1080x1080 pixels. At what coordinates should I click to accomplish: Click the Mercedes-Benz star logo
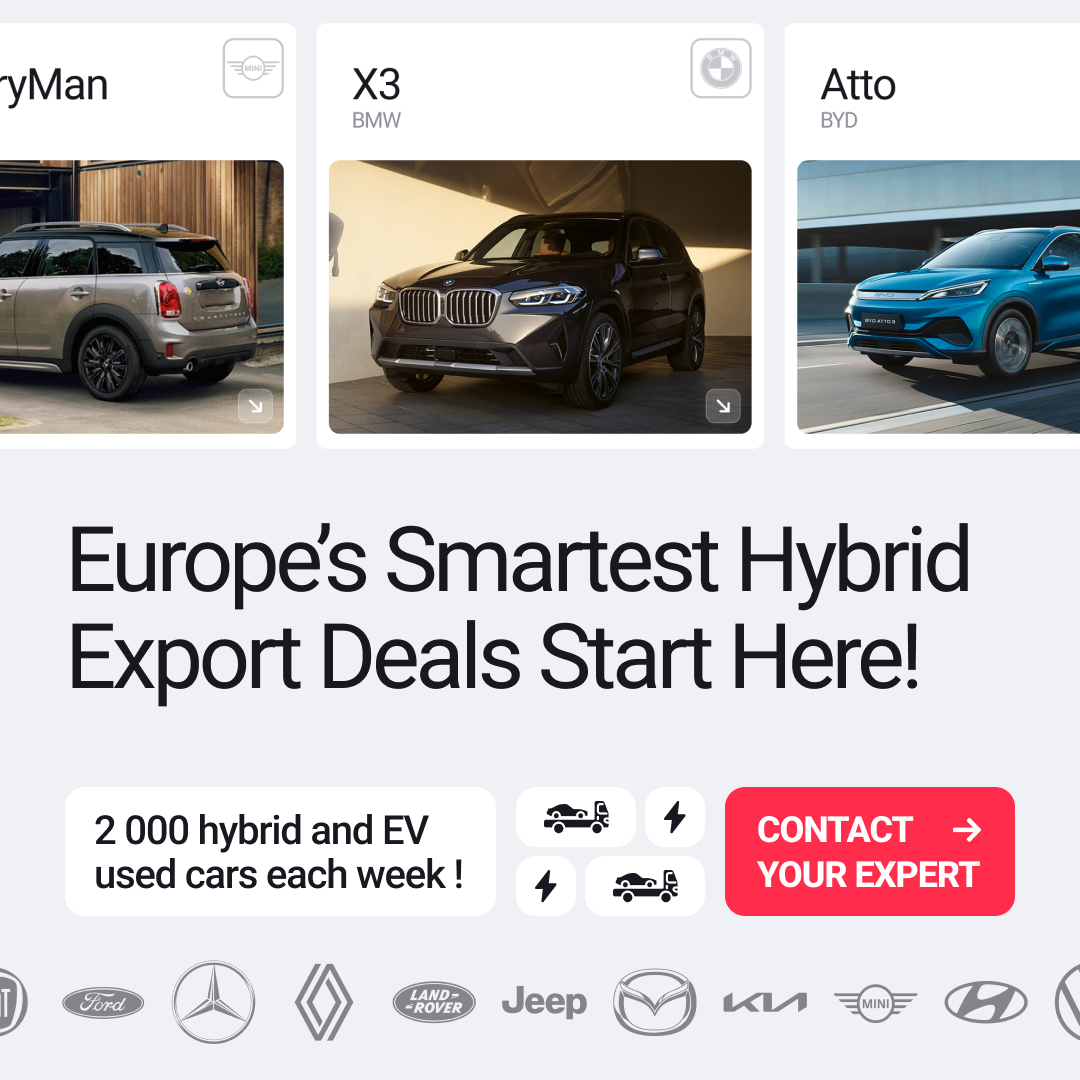(214, 1002)
